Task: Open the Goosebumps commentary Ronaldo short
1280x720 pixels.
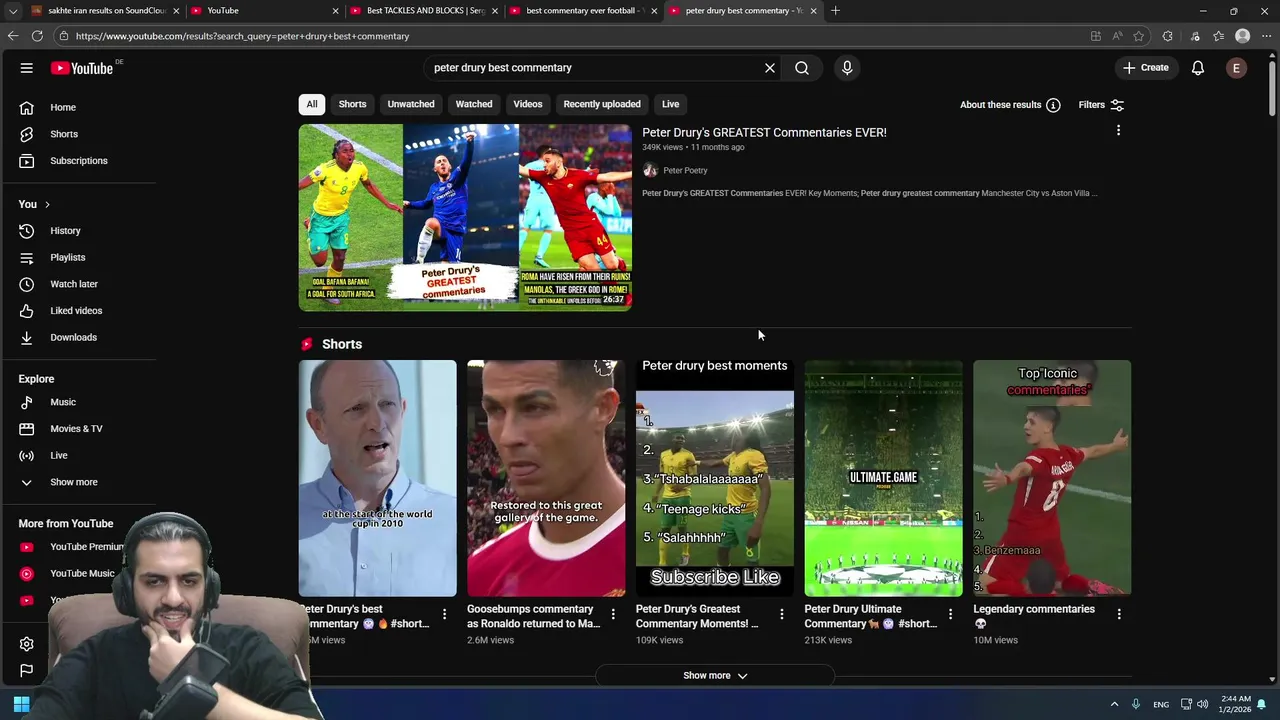Action: click(x=546, y=478)
